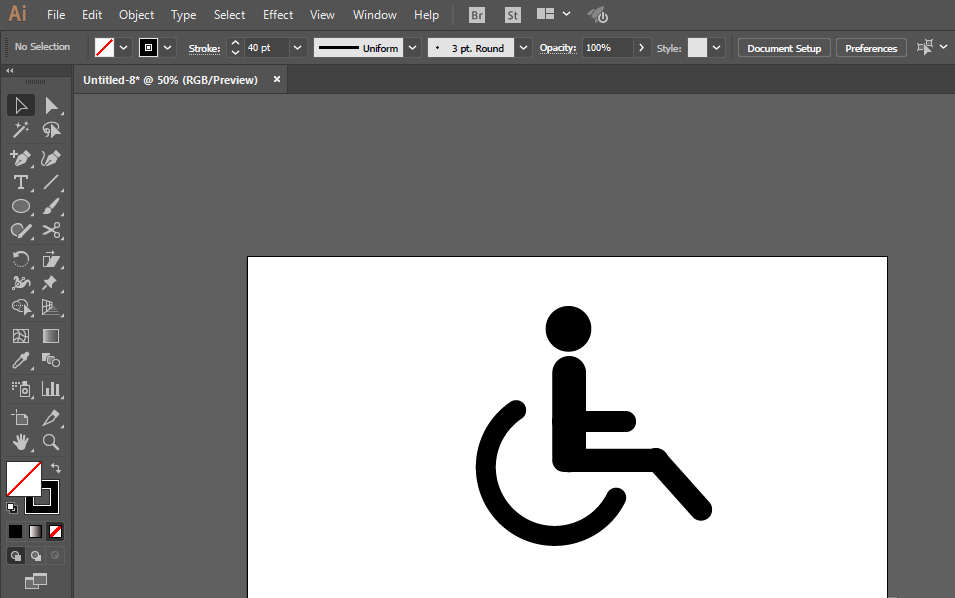This screenshot has width=955, height=598.
Task: Activate the Hand tool
Action: 21,442
